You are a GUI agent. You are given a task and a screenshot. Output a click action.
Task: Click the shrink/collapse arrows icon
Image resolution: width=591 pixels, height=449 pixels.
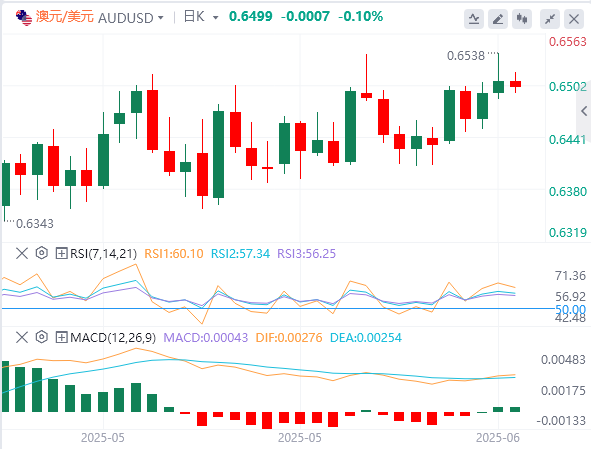[x=550, y=18]
